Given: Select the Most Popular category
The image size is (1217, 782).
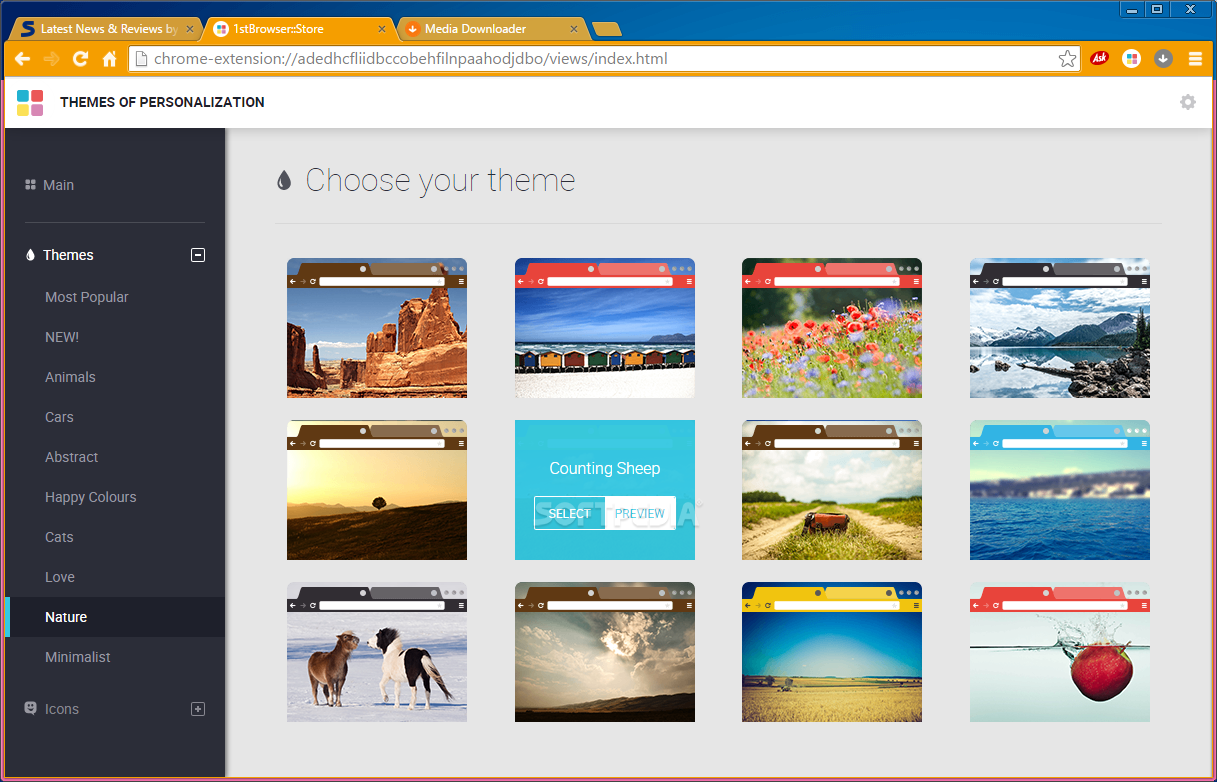Looking at the screenshot, I should coord(87,297).
